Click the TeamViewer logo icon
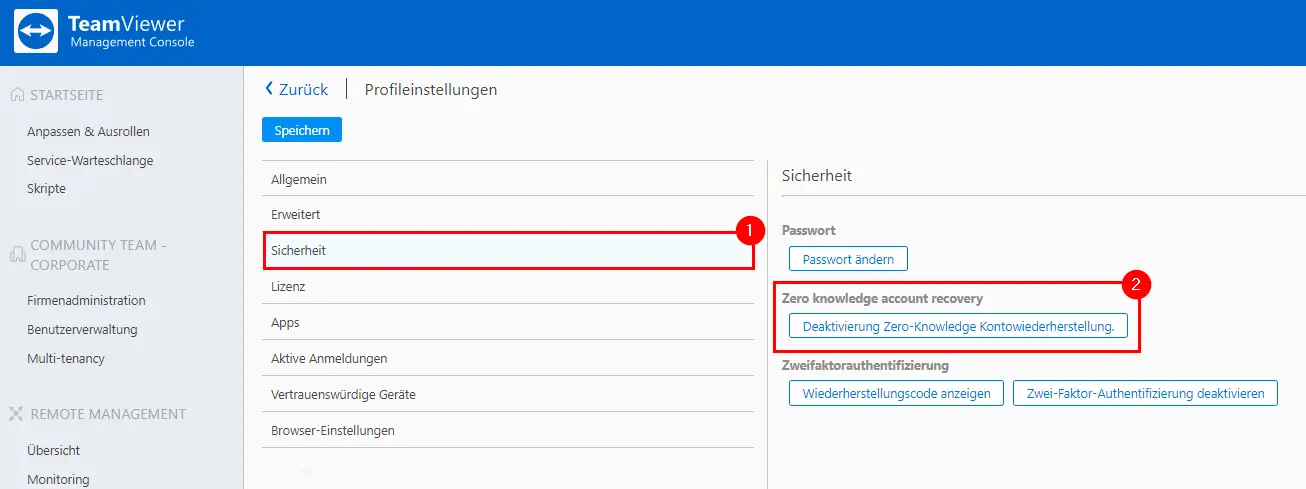This screenshot has width=1306, height=489. click(36, 31)
